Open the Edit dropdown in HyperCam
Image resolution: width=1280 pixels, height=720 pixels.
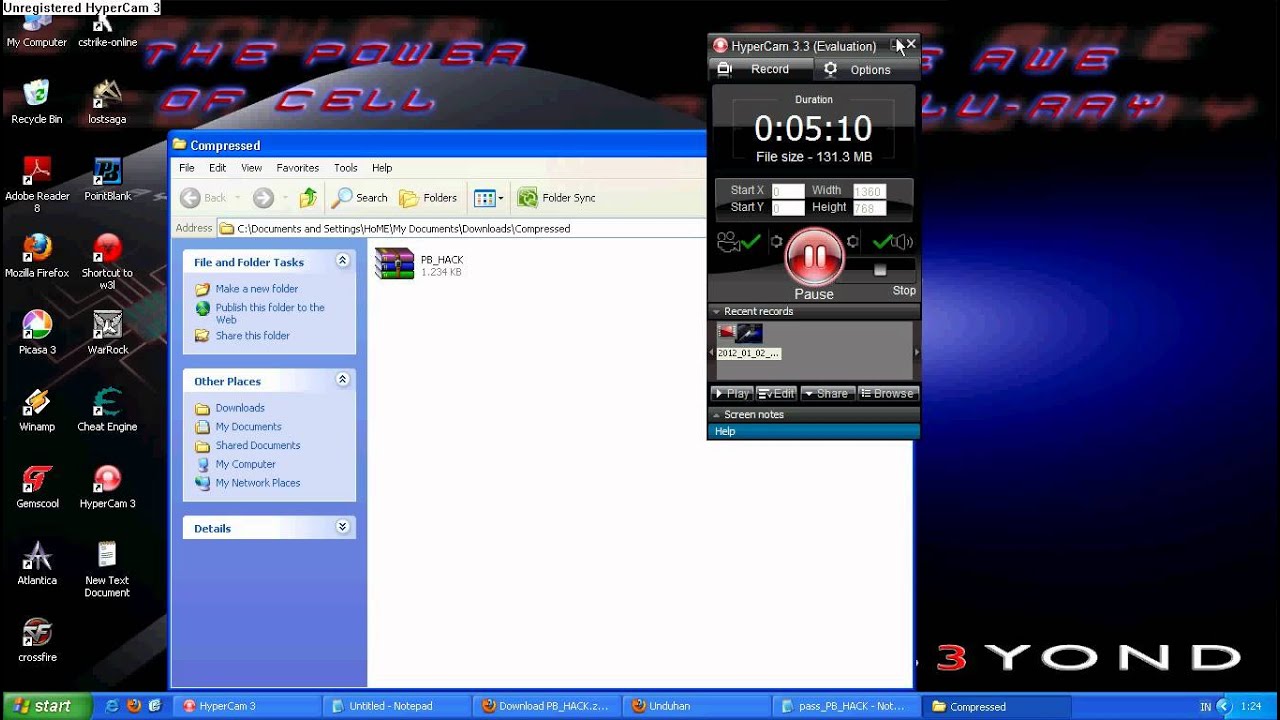[776, 393]
